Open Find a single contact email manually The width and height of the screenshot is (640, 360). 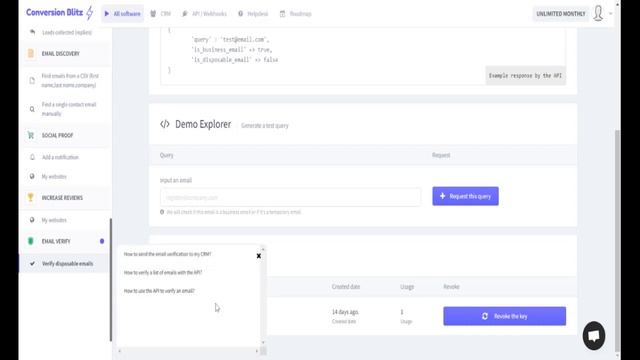coord(69,109)
